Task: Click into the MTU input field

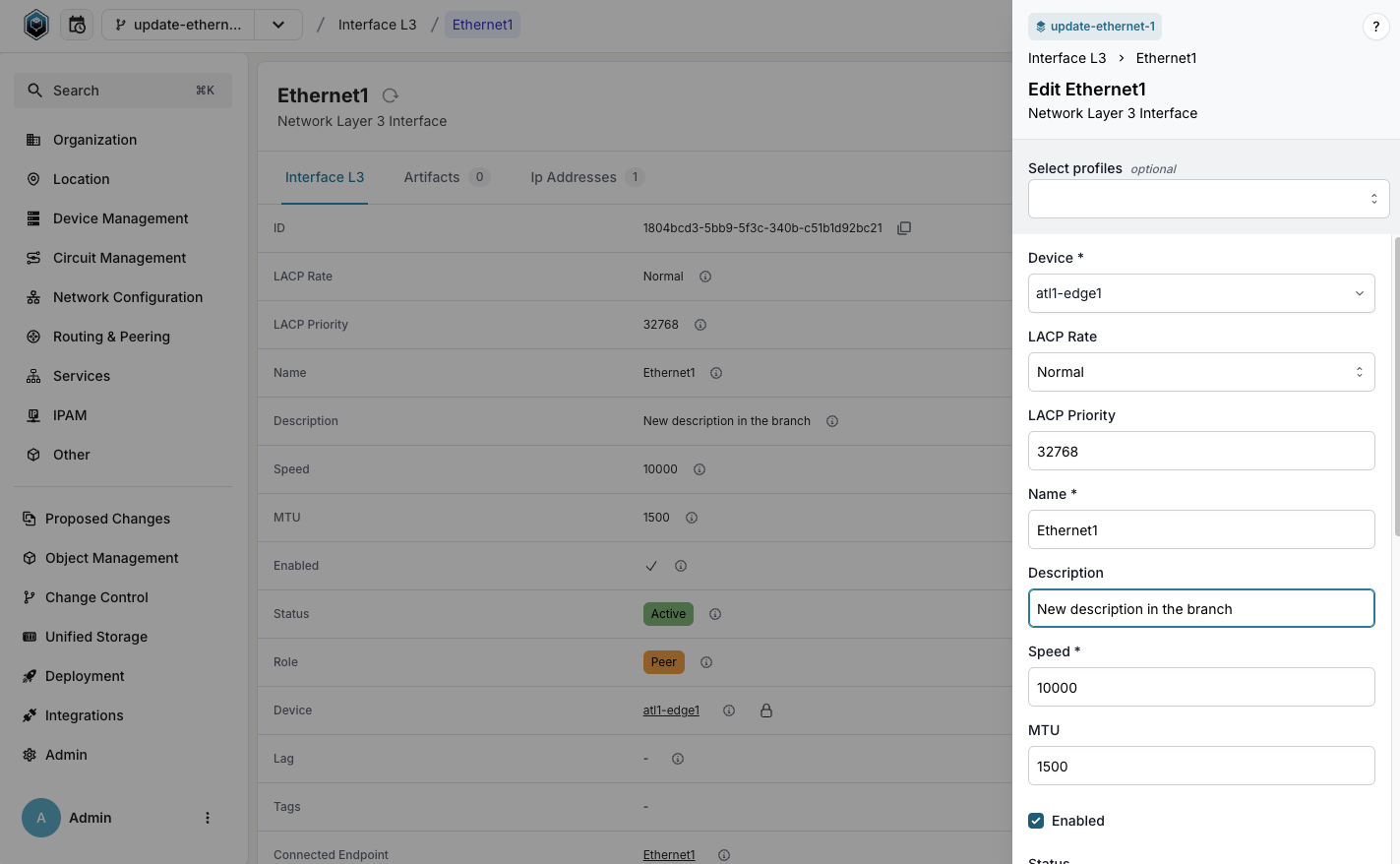Action: tap(1200, 766)
